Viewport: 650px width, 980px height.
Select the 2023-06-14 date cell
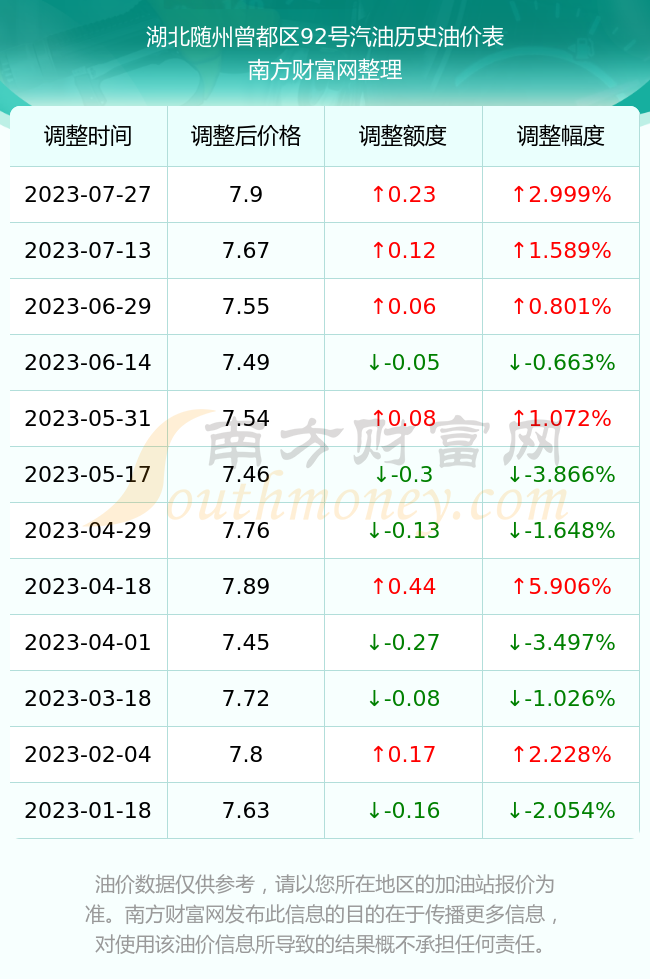[88, 362]
